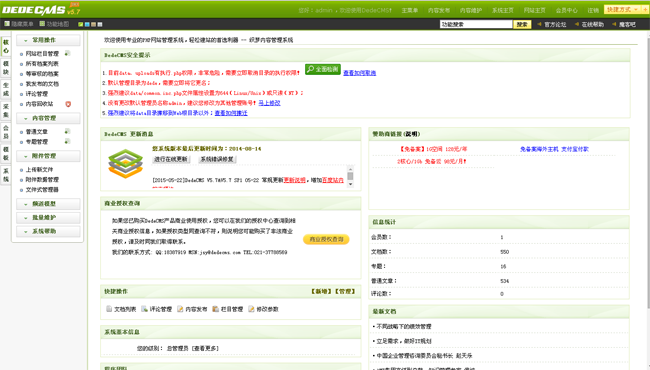Select the green skin color swatch
650x370 pixels.
click(80, 24)
